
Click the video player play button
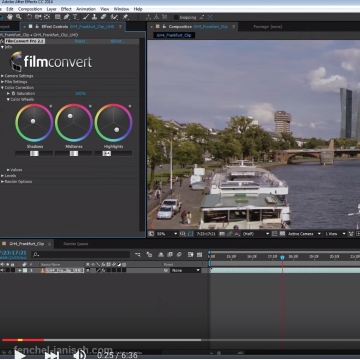tap(20, 355)
